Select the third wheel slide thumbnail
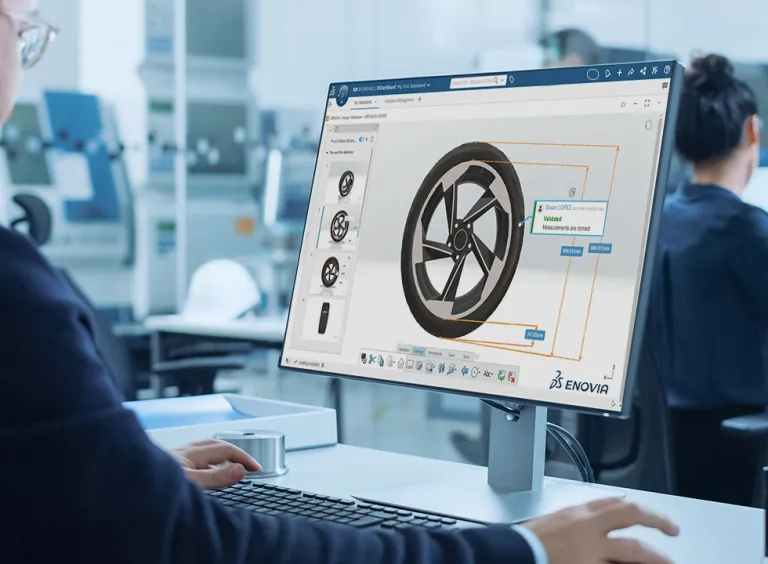This screenshot has width=768, height=564. point(331,272)
